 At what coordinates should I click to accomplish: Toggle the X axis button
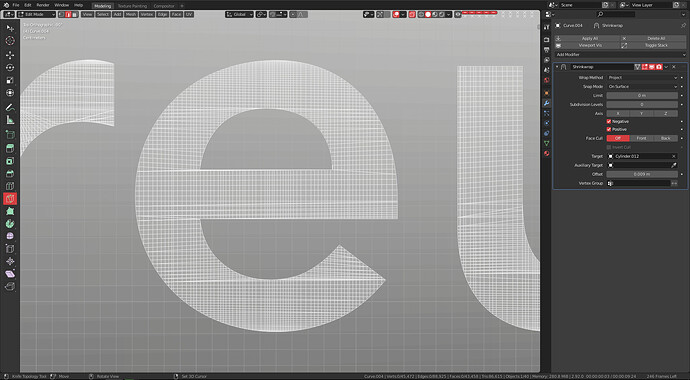point(618,113)
